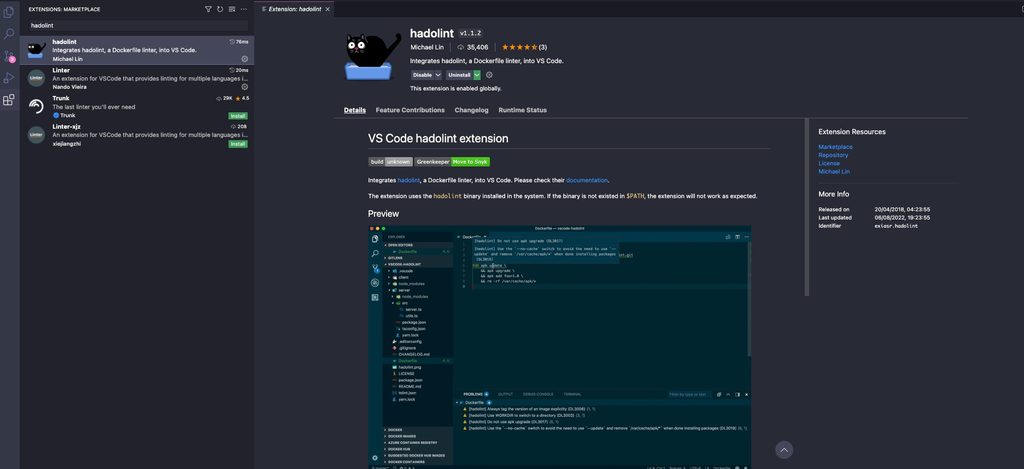
Task: Click the Uninstall button
Action: [x=459, y=75]
